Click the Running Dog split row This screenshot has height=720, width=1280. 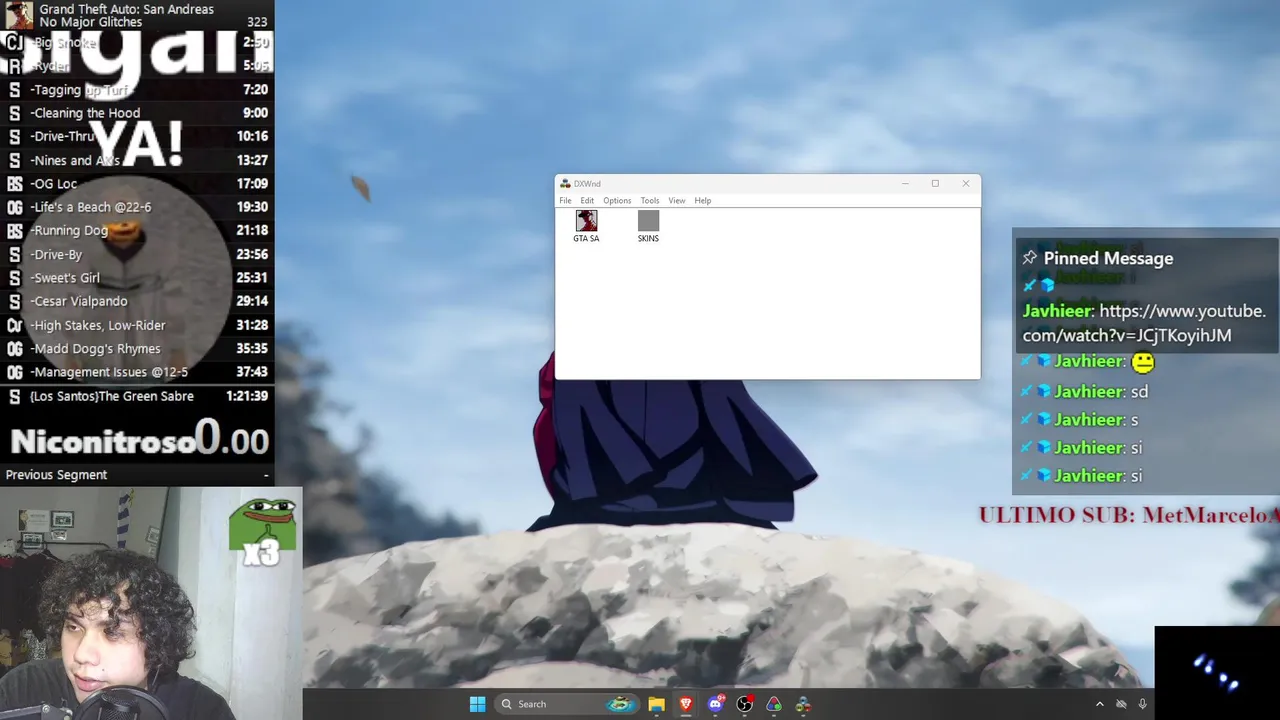point(137,231)
